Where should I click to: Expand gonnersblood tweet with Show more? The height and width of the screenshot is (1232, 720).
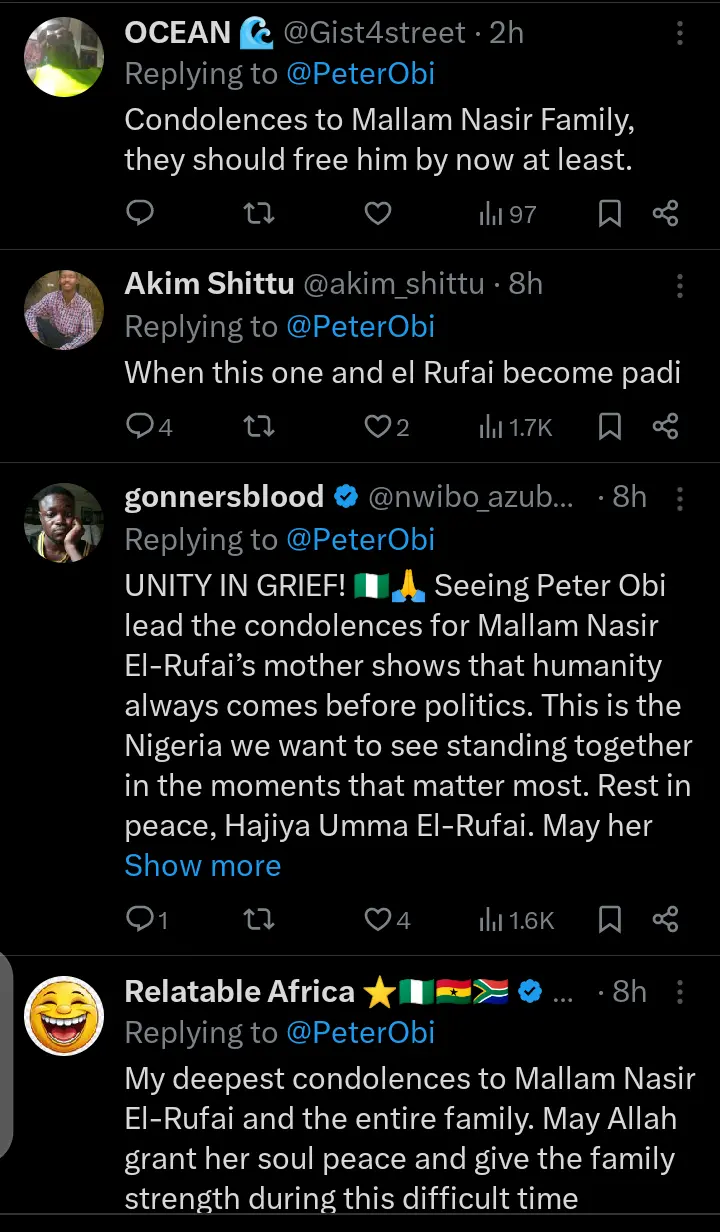202,865
